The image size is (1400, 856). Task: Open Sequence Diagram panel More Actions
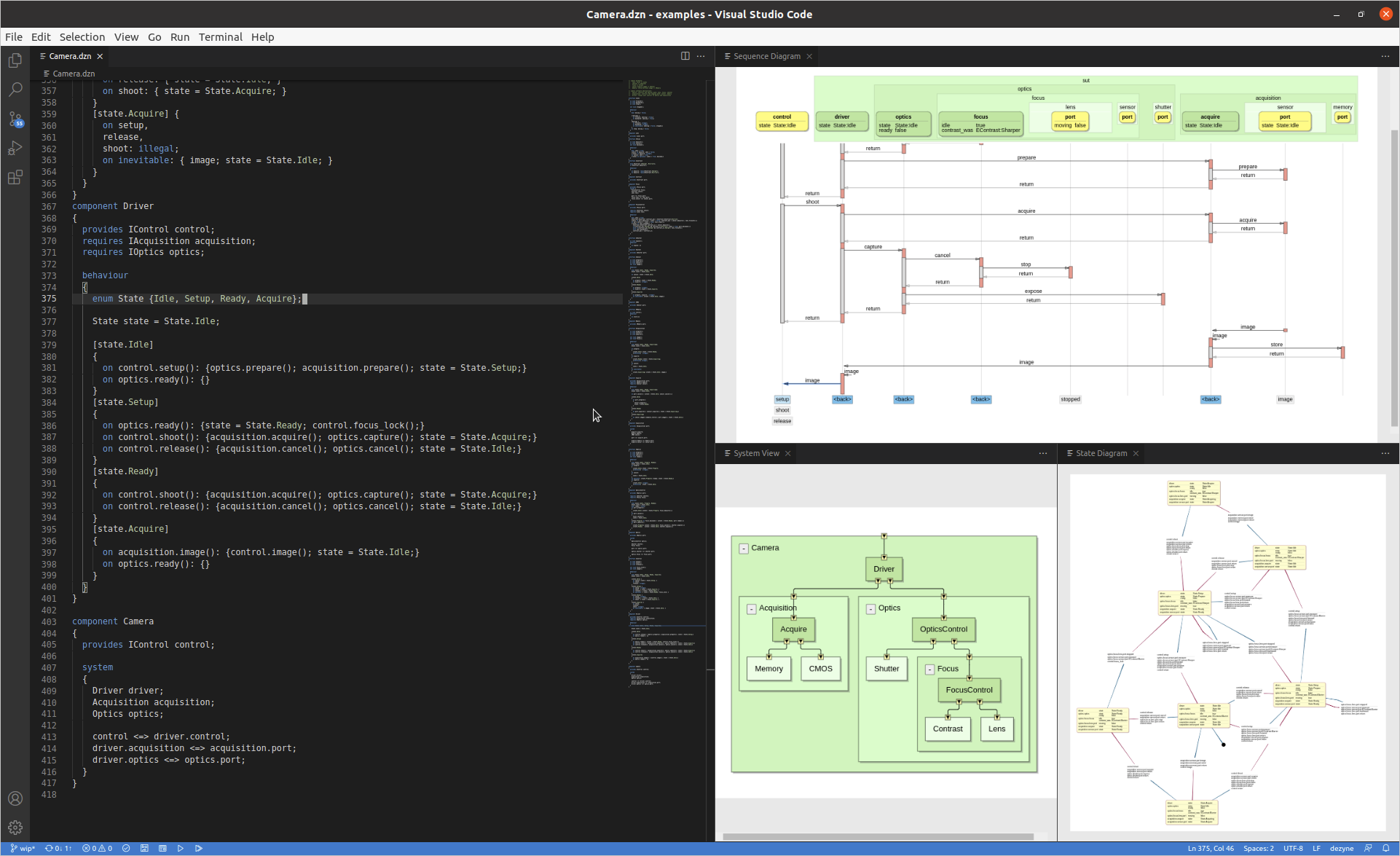(1385, 56)
